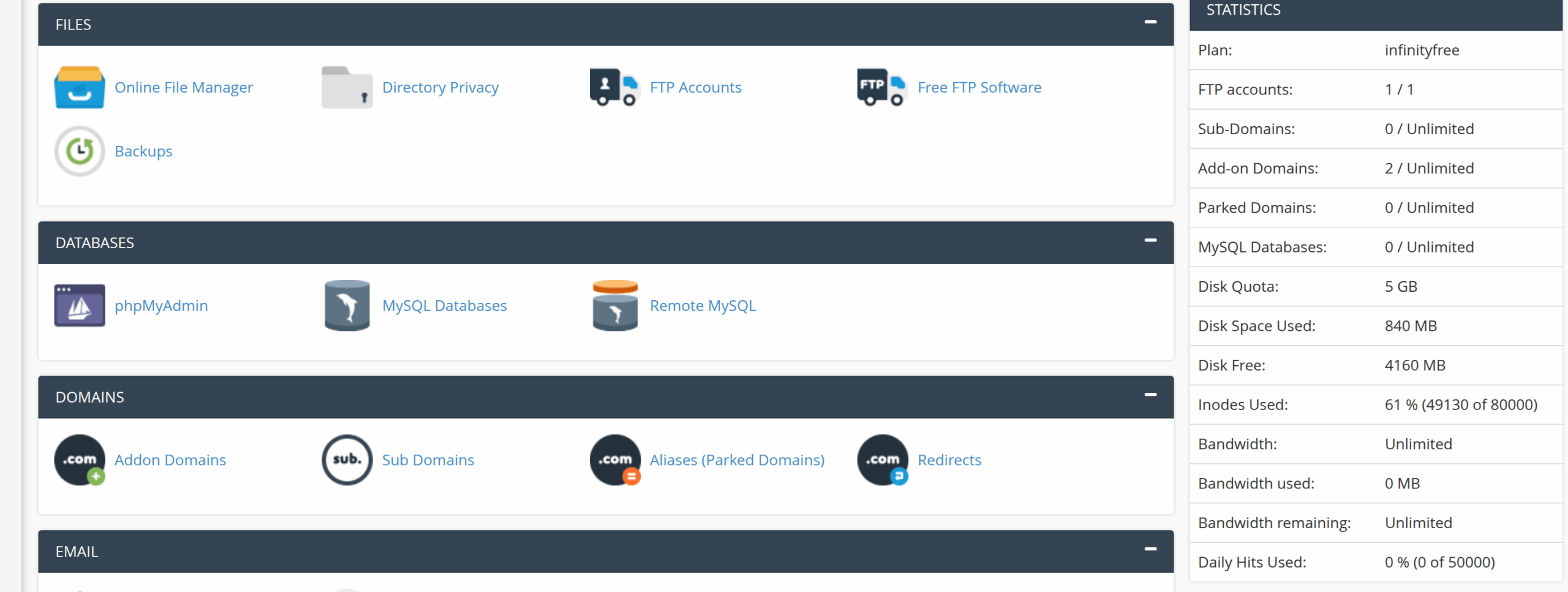Open Backups using the clock icon
The image size is (1568, 592).
point(79,151)
